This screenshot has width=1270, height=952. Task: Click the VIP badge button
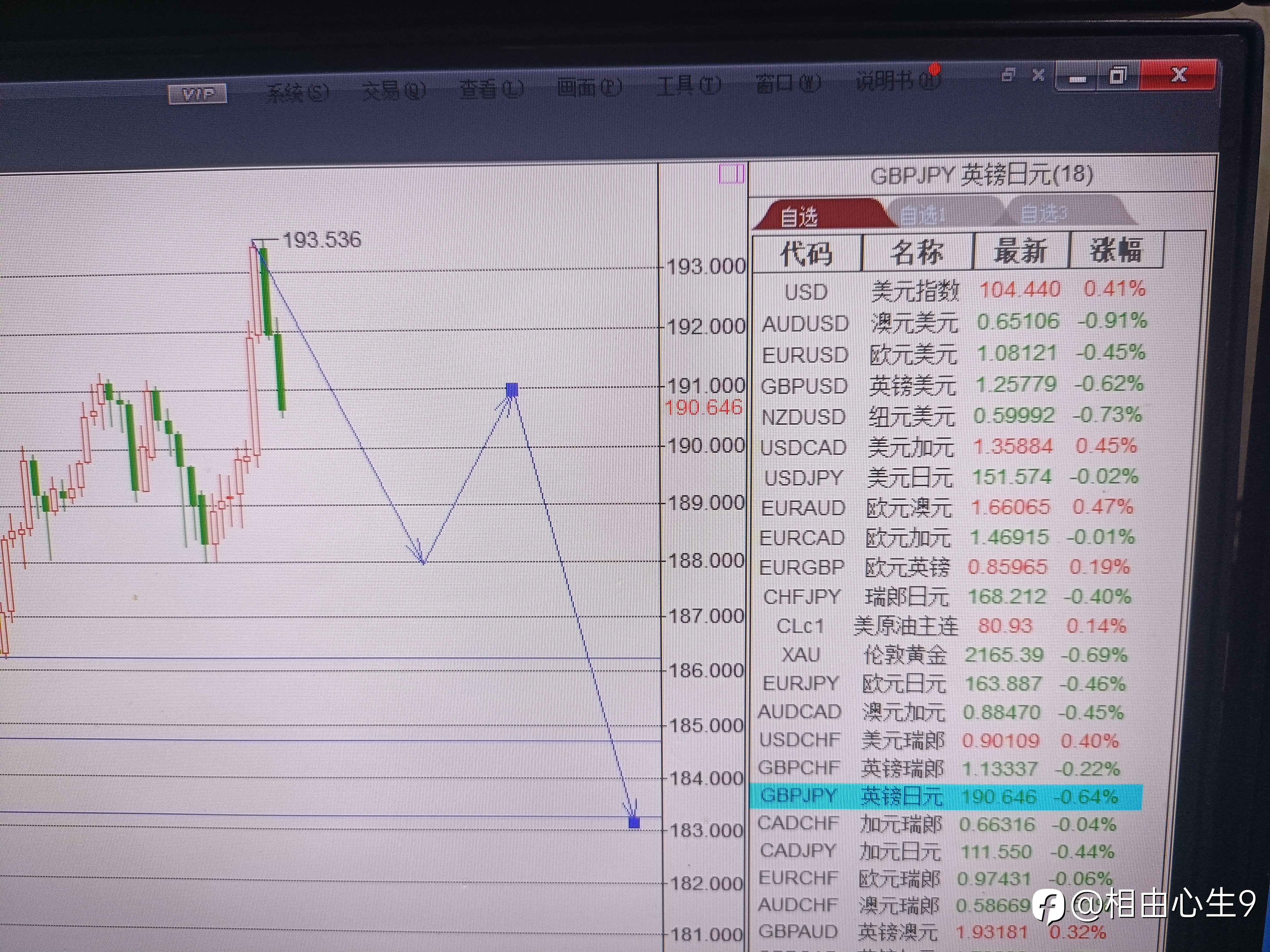coord(198,94)
